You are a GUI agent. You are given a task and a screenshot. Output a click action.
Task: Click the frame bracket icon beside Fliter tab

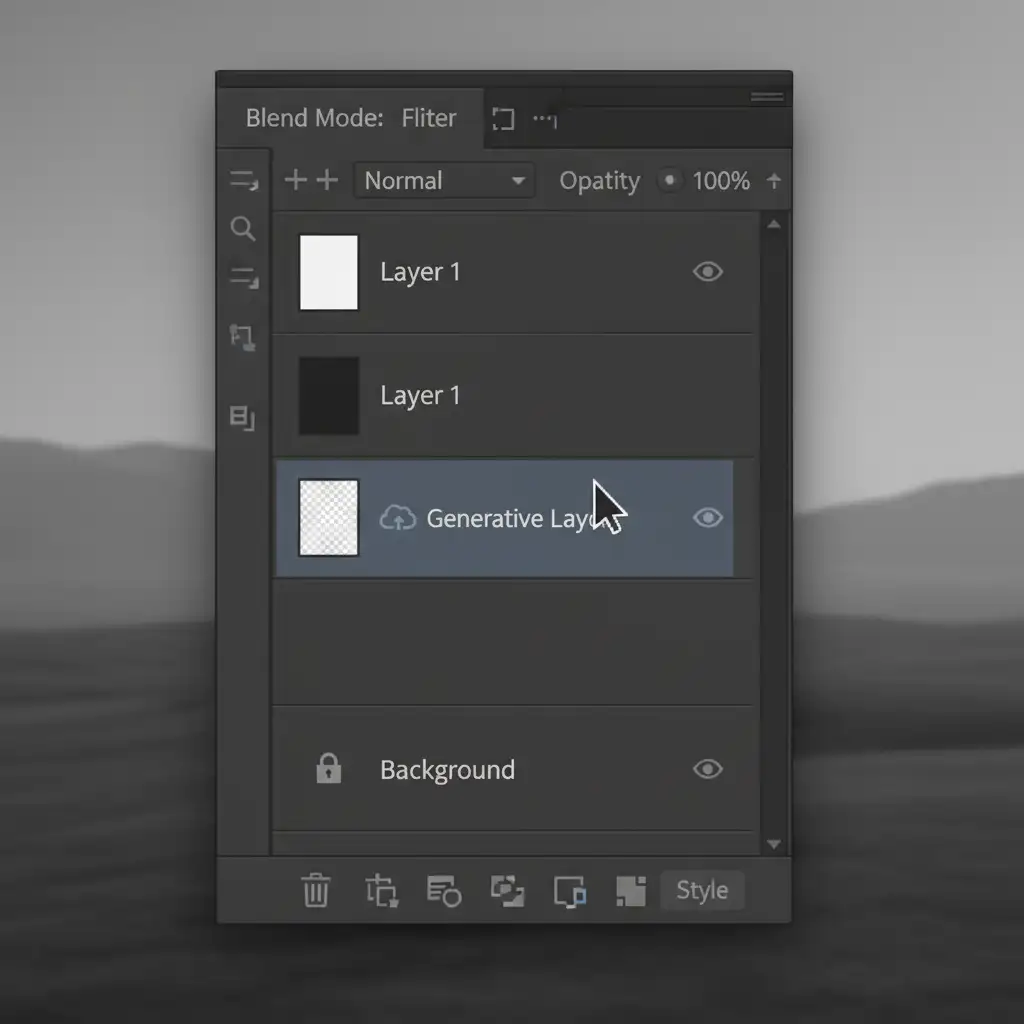click(x=503, y=120)
